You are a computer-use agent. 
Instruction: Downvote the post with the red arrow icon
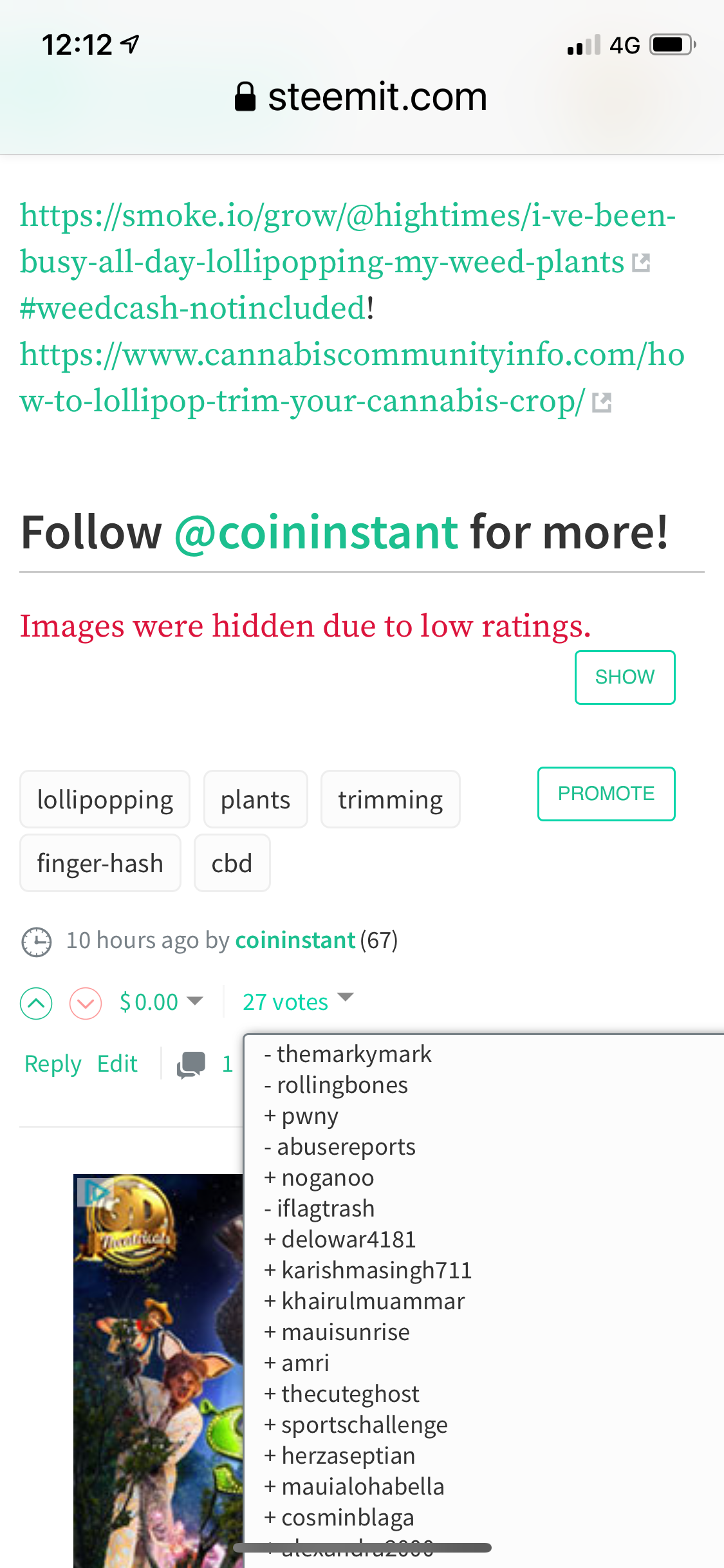tap(86, 1003)
